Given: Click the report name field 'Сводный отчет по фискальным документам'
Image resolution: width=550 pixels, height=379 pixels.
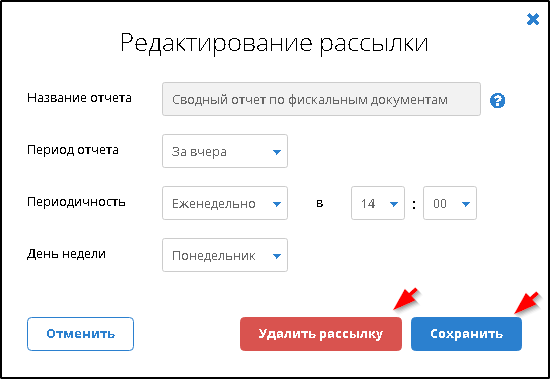Looking at the screenshot, I should 321,99.
